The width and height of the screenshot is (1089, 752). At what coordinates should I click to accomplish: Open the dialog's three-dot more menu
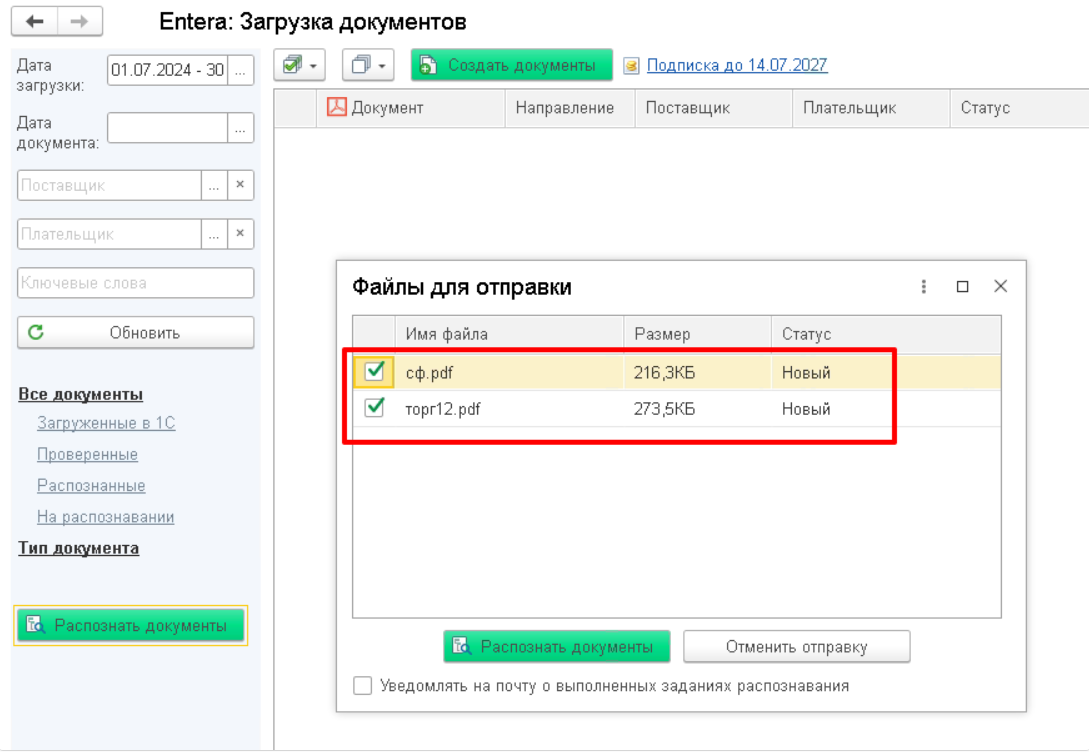tap(924, 286)
